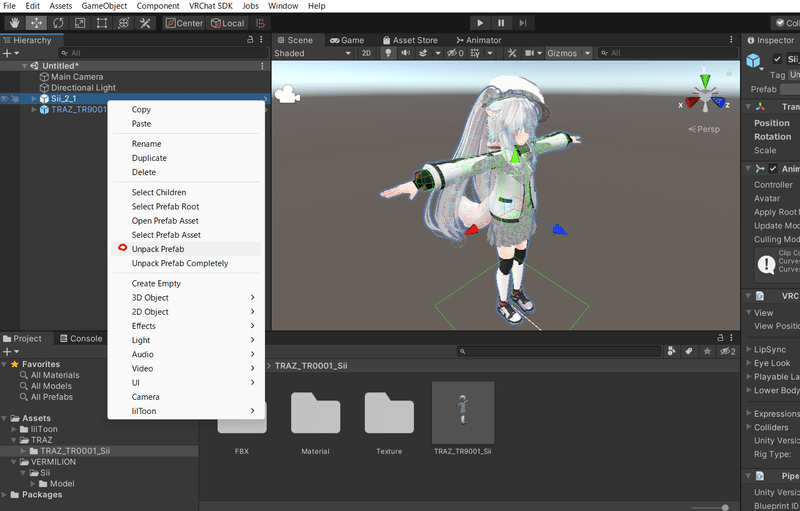The image size is (800, 511).
Task: Open scene component tools icon
Action: [x=512, y=53]
